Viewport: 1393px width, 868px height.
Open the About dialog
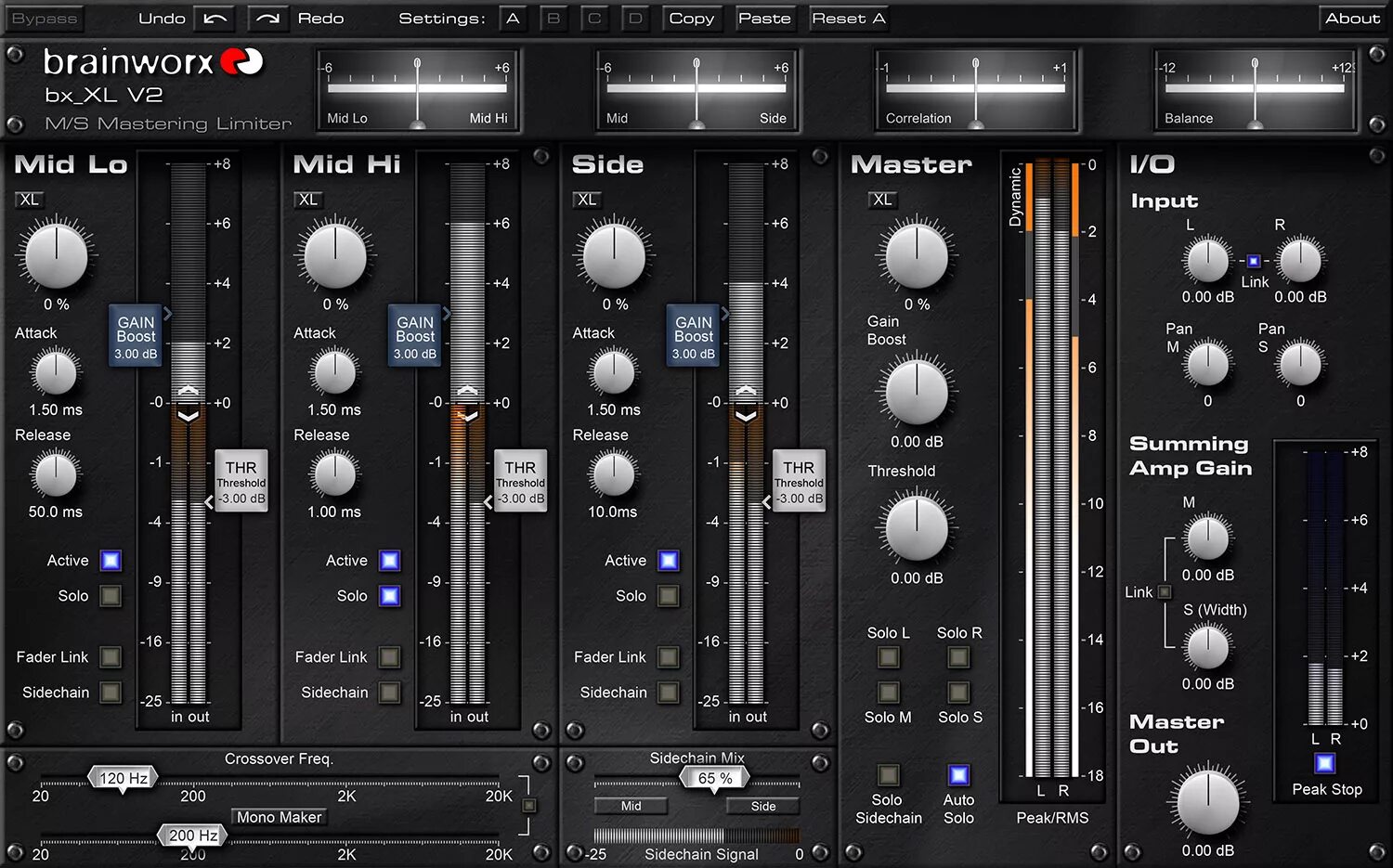[1352, 18]
